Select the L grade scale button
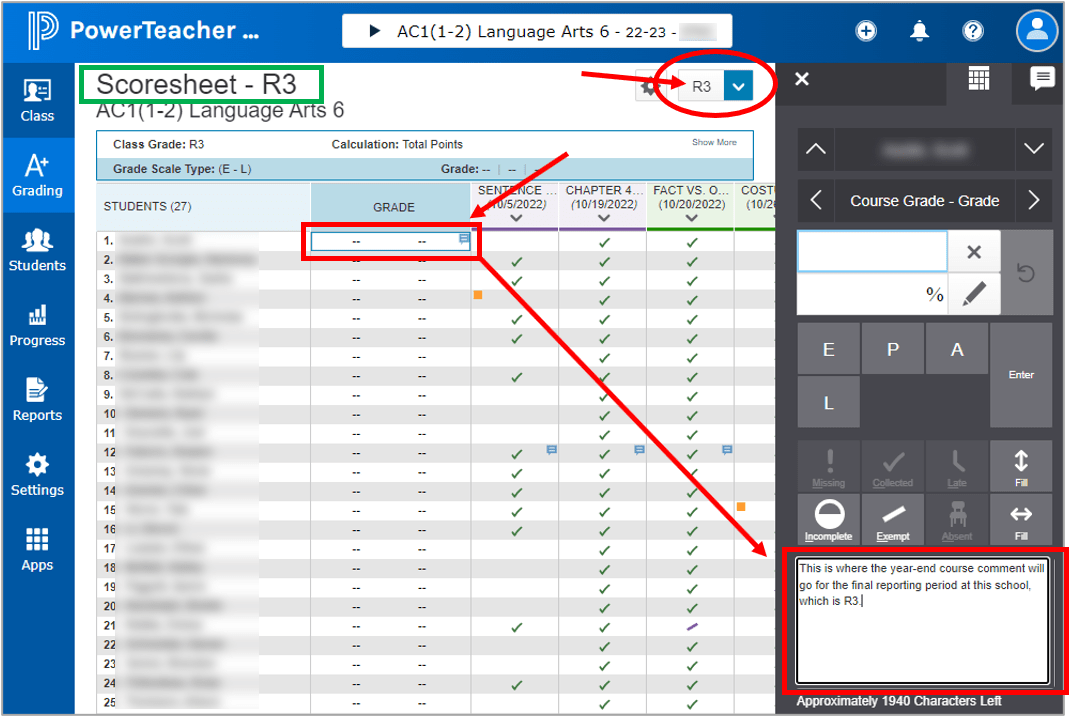The height and width of the screenshot is (721, 1073). click(x=829, y=401)
